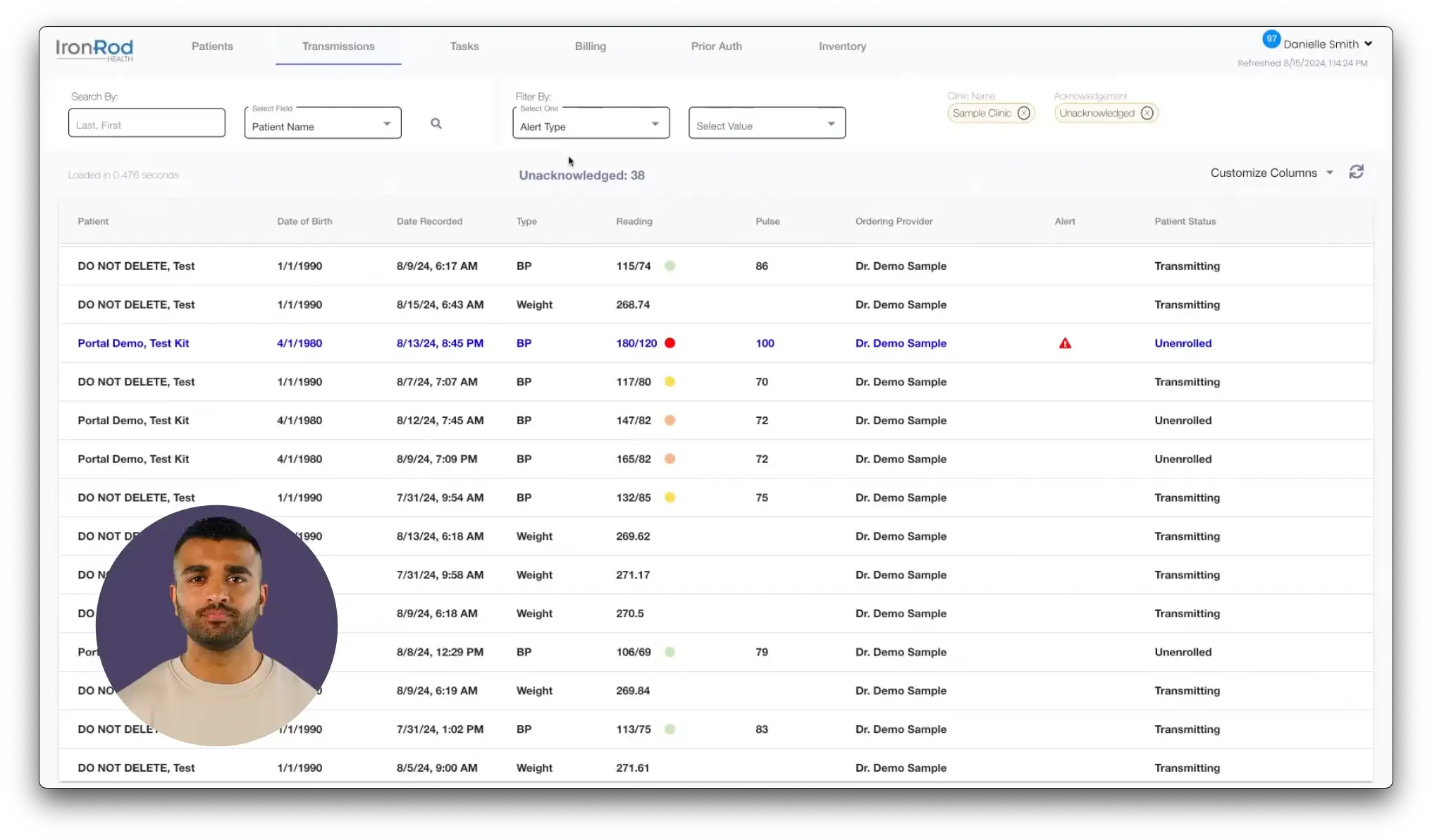1432x840 pixels.
Task: Open the Portal Demo, Test Kit highlighted patient
Action: point(133,343)
